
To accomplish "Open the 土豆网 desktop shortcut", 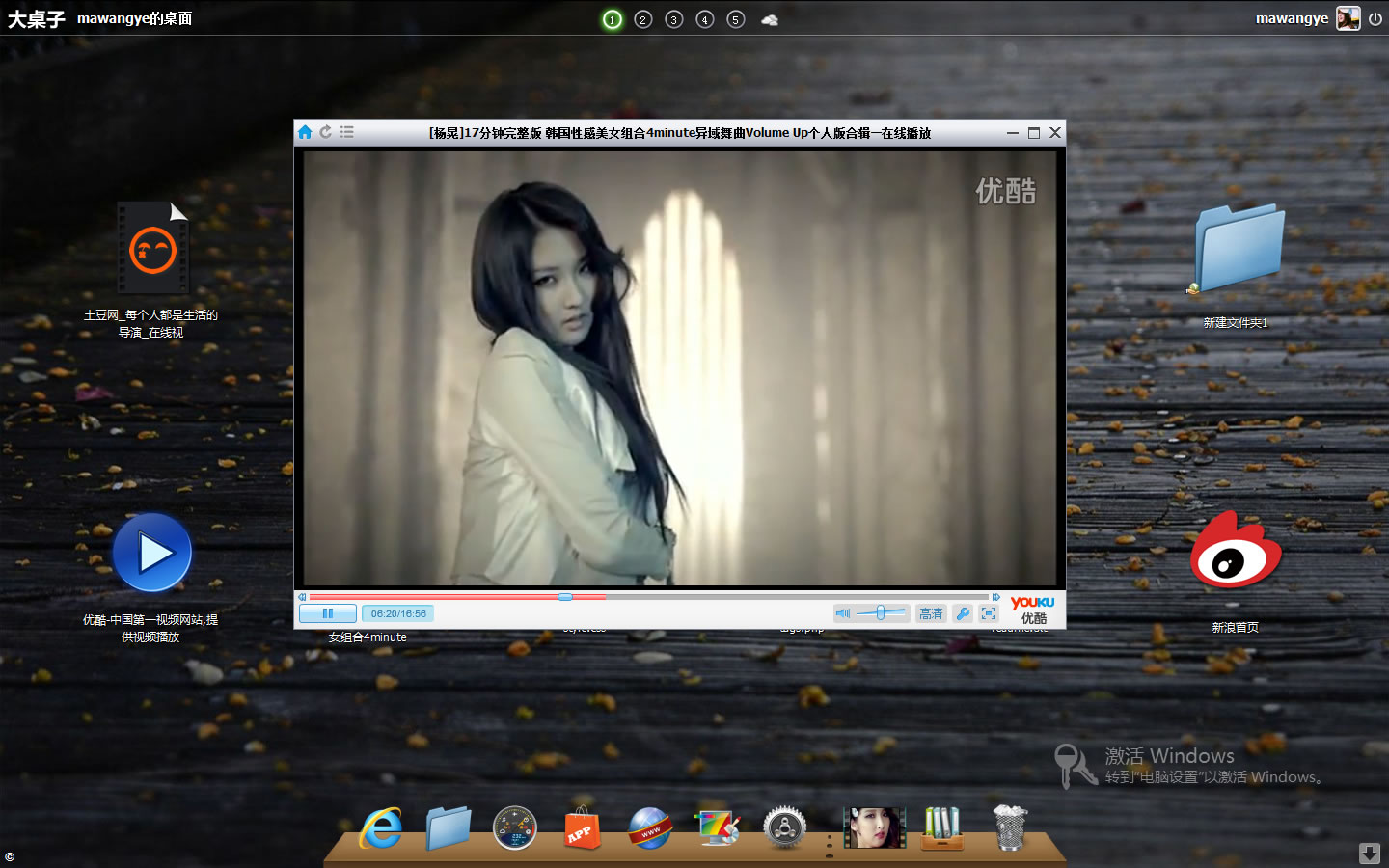I will coord(152,249).
